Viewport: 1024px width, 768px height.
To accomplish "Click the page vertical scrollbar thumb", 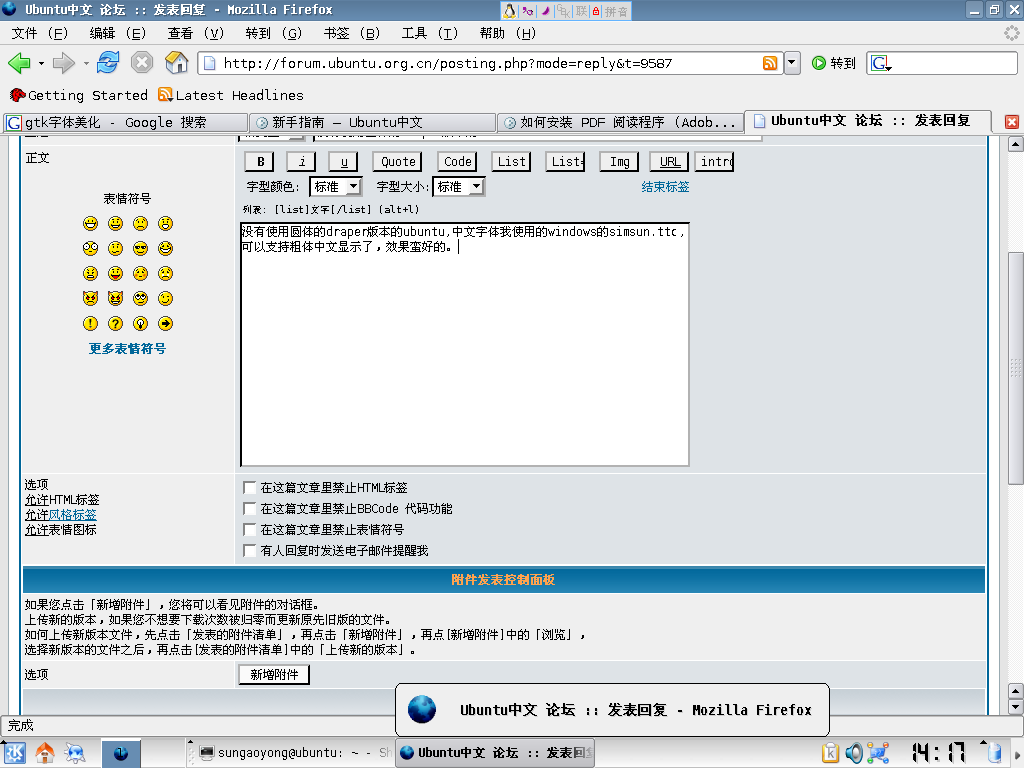I will [x=1016, y=368].
